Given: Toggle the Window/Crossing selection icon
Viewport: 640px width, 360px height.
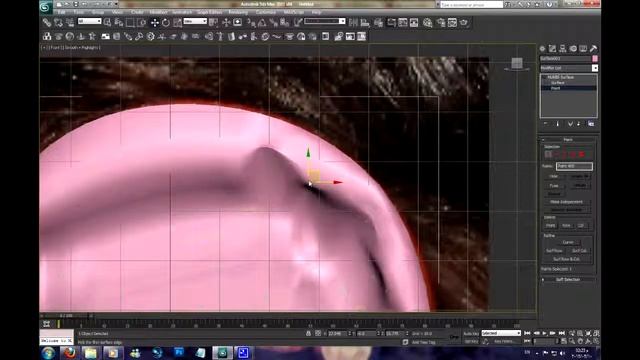Looking at the screenshot, I should coord(141,22).
